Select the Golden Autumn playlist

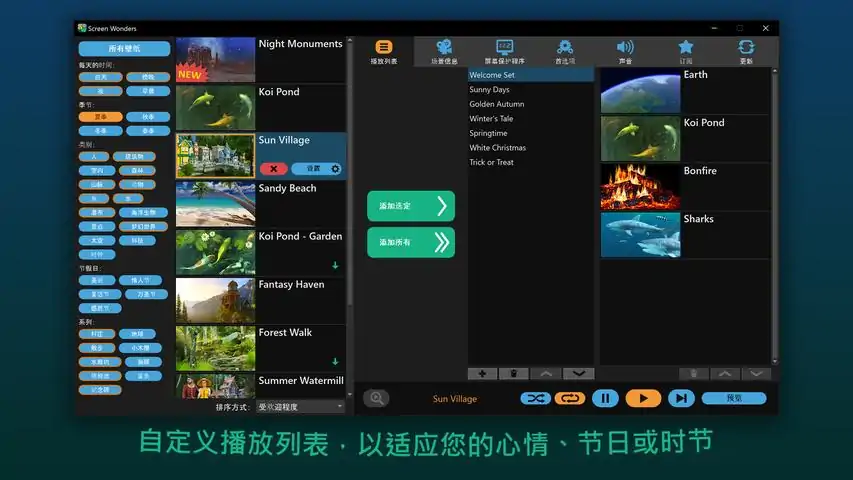[530, 104]
